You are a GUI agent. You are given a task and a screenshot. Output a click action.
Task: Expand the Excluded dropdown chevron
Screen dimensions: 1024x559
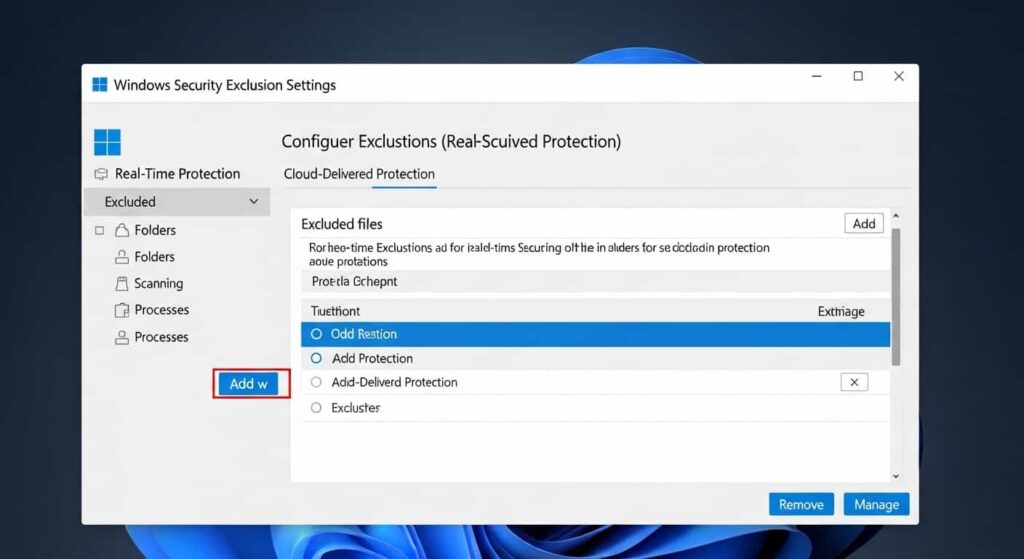(253, 201)
